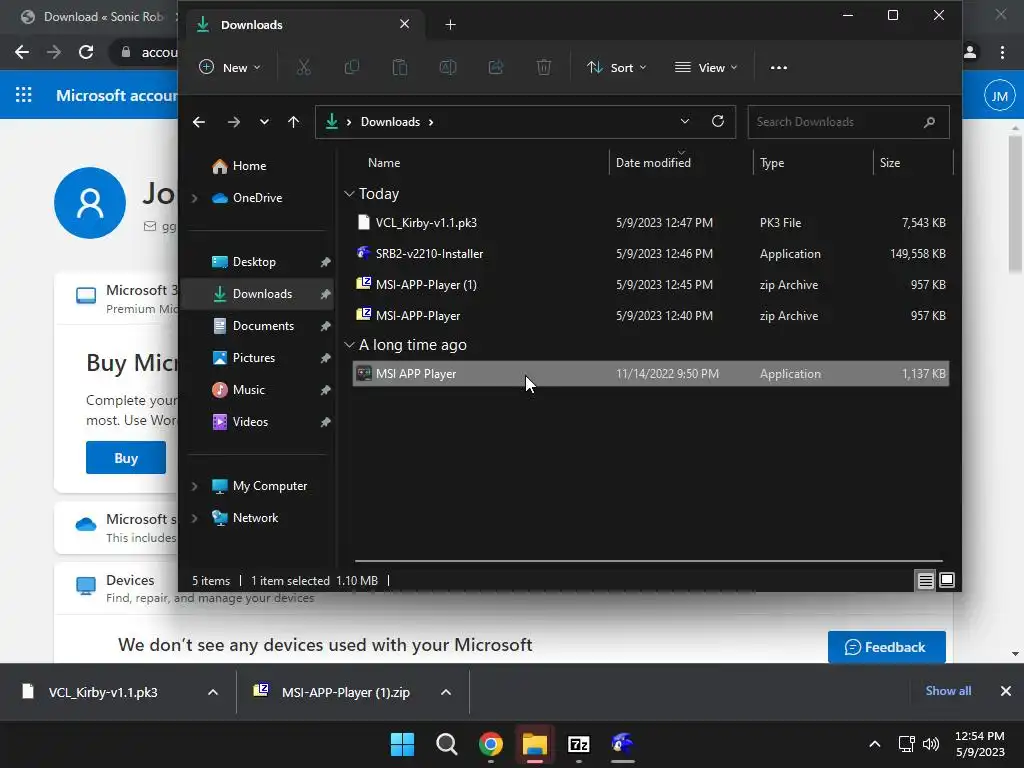
Task: Close the Chrome downloads bar
Action: tap(1006, 691)
